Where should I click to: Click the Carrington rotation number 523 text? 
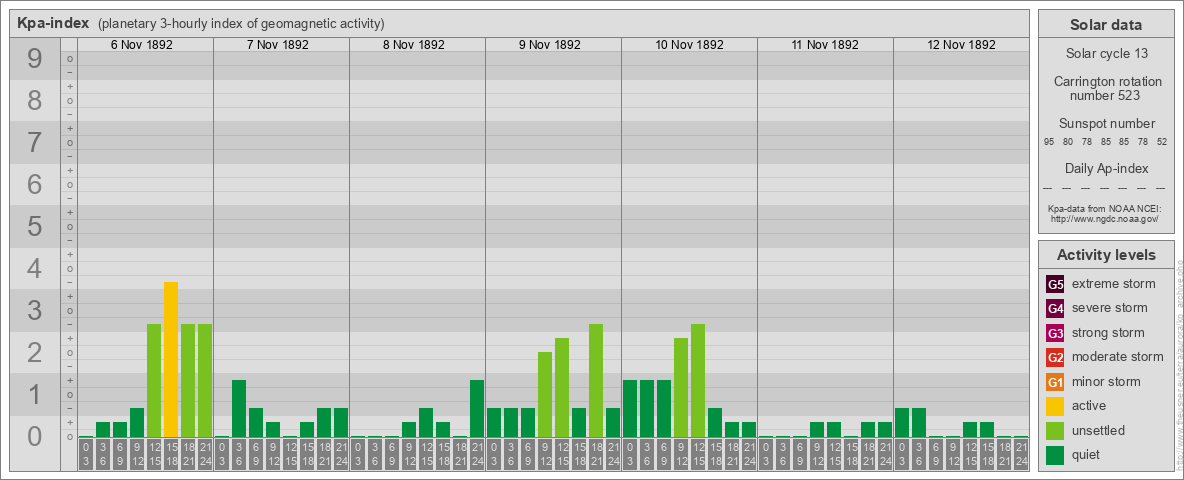tap(1106, 88)
